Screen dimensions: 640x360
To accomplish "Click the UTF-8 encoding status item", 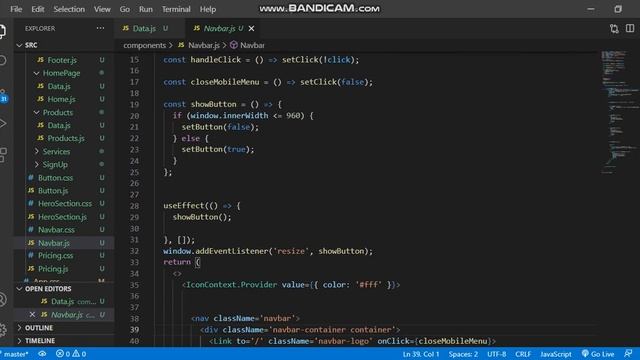I will tap(496, 354).
